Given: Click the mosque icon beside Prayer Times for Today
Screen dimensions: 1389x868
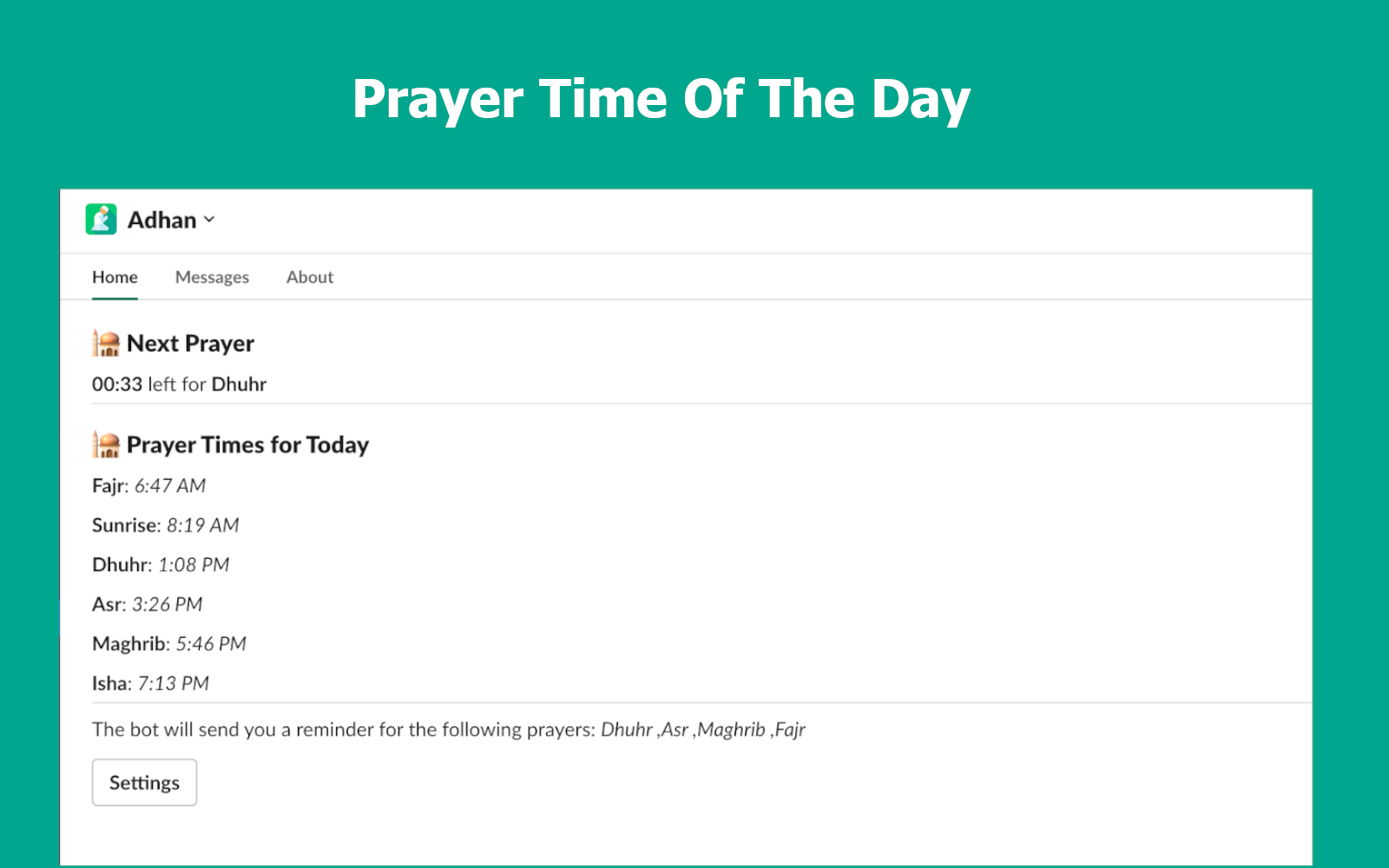Looking at the screenshot, I should [106, 444].
